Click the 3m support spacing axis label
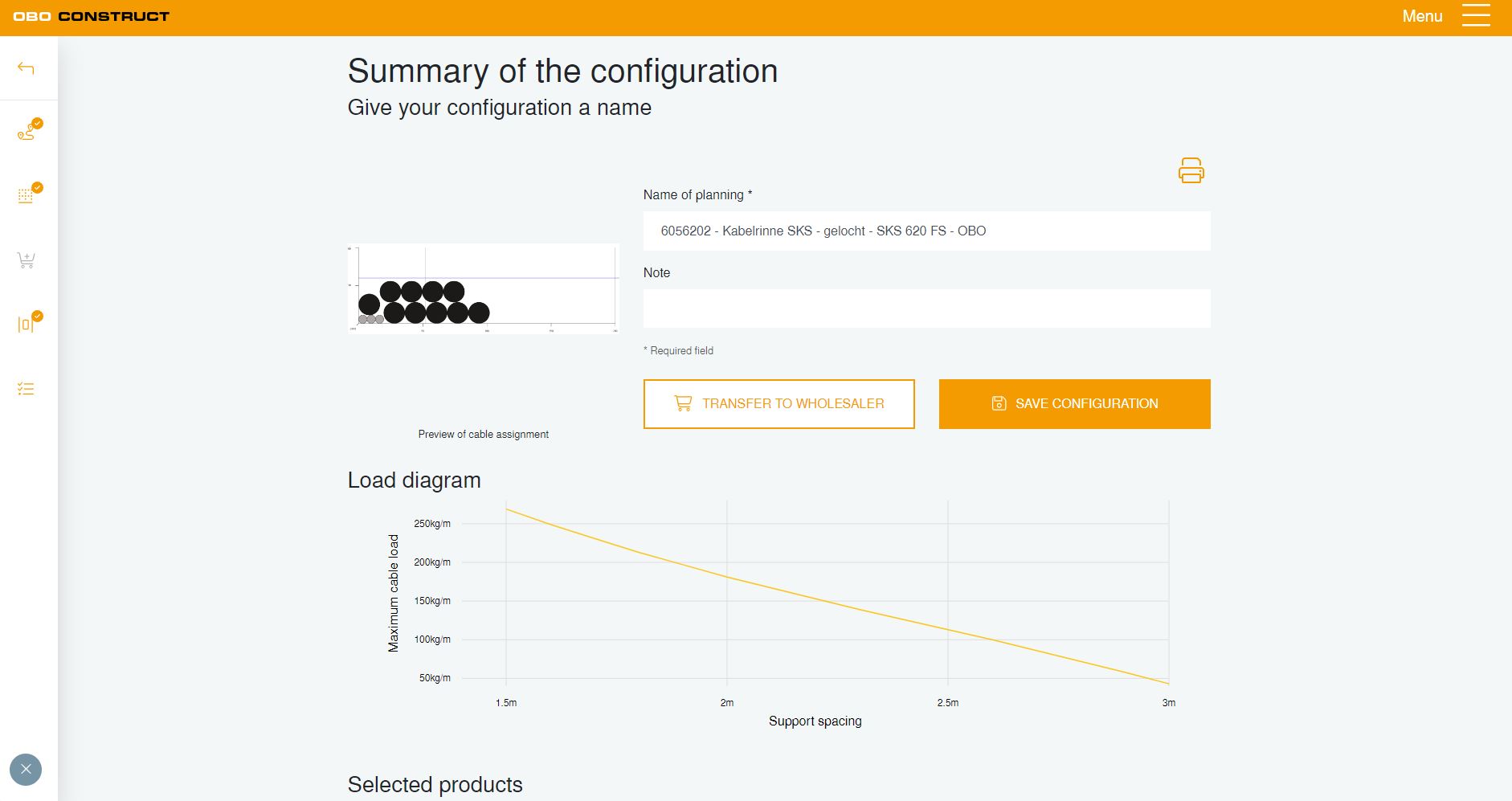 pyautogui.click(x=1168, y=703)
